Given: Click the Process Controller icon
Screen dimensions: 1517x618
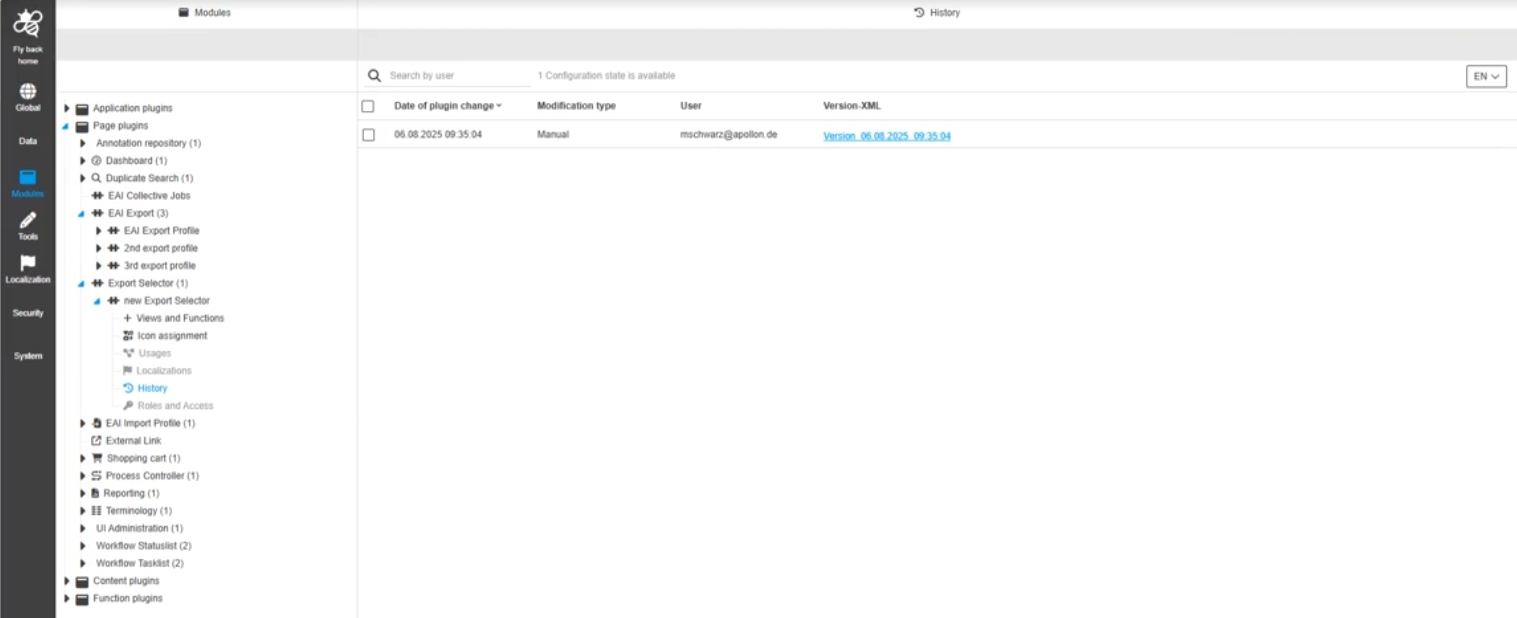Looking at the screenshot, I should click(x=97, y=476).
